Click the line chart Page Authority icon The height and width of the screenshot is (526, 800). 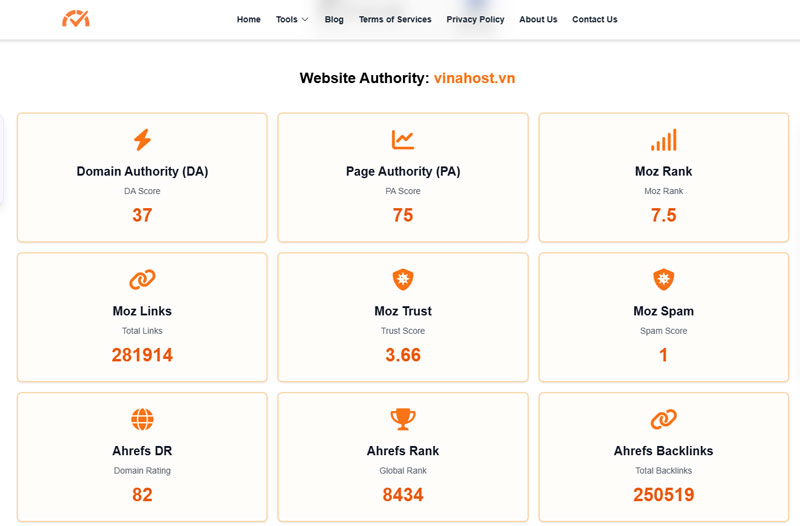[x=403, y=140]
